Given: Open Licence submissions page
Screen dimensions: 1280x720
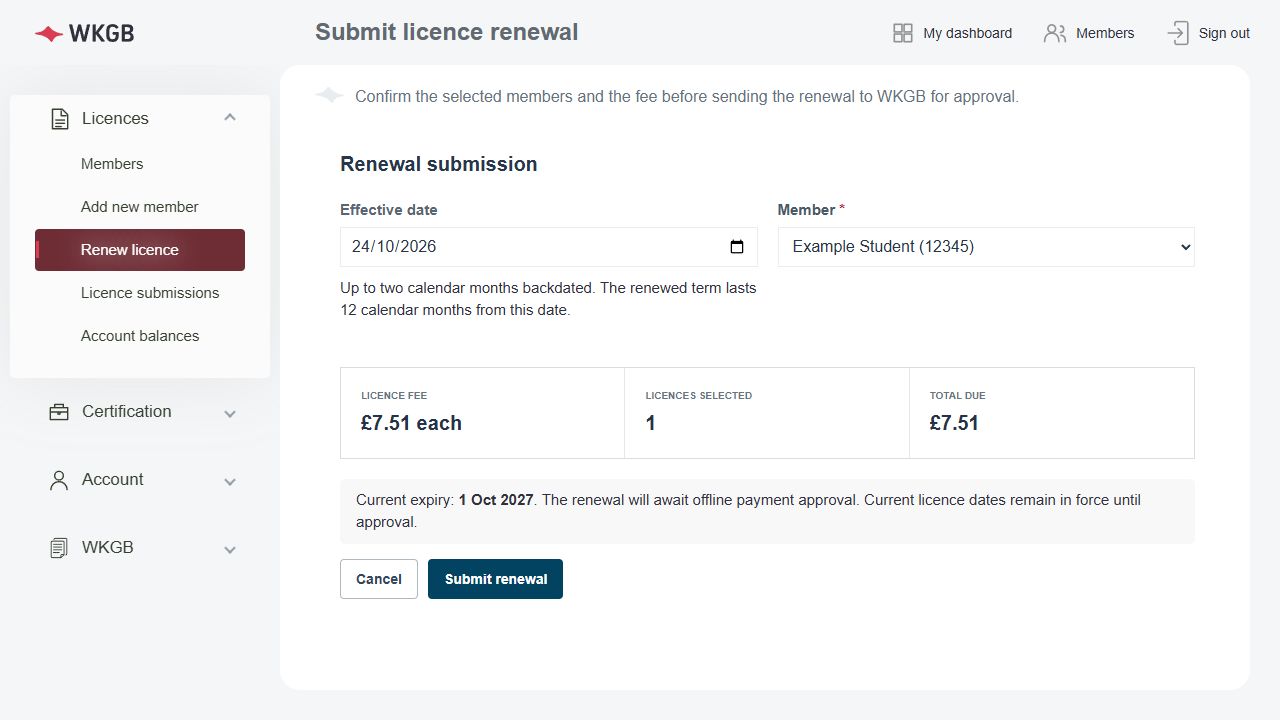Looking at the screenshot, I should click(x=150, y=293).
